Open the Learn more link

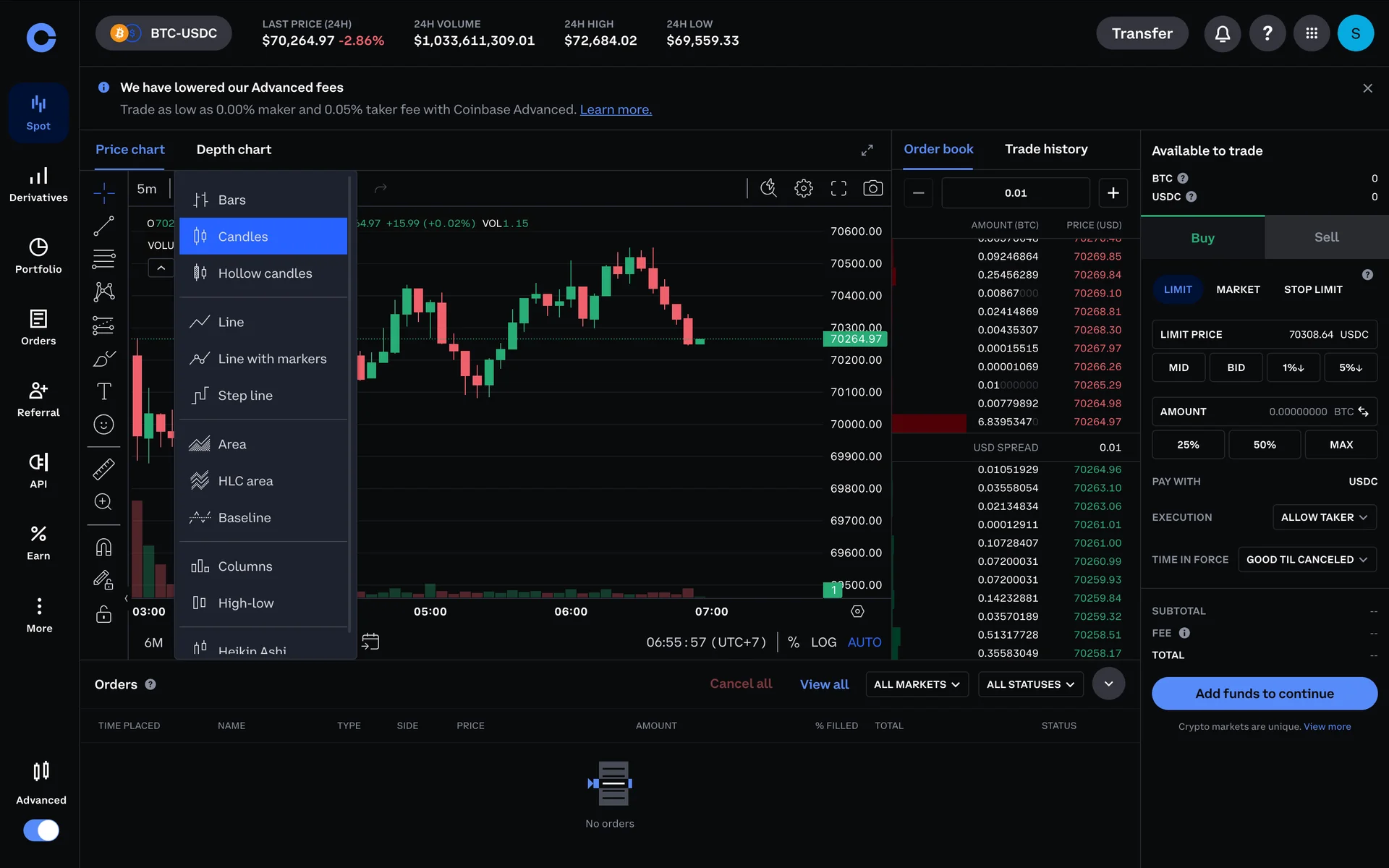tap(615, 109)
